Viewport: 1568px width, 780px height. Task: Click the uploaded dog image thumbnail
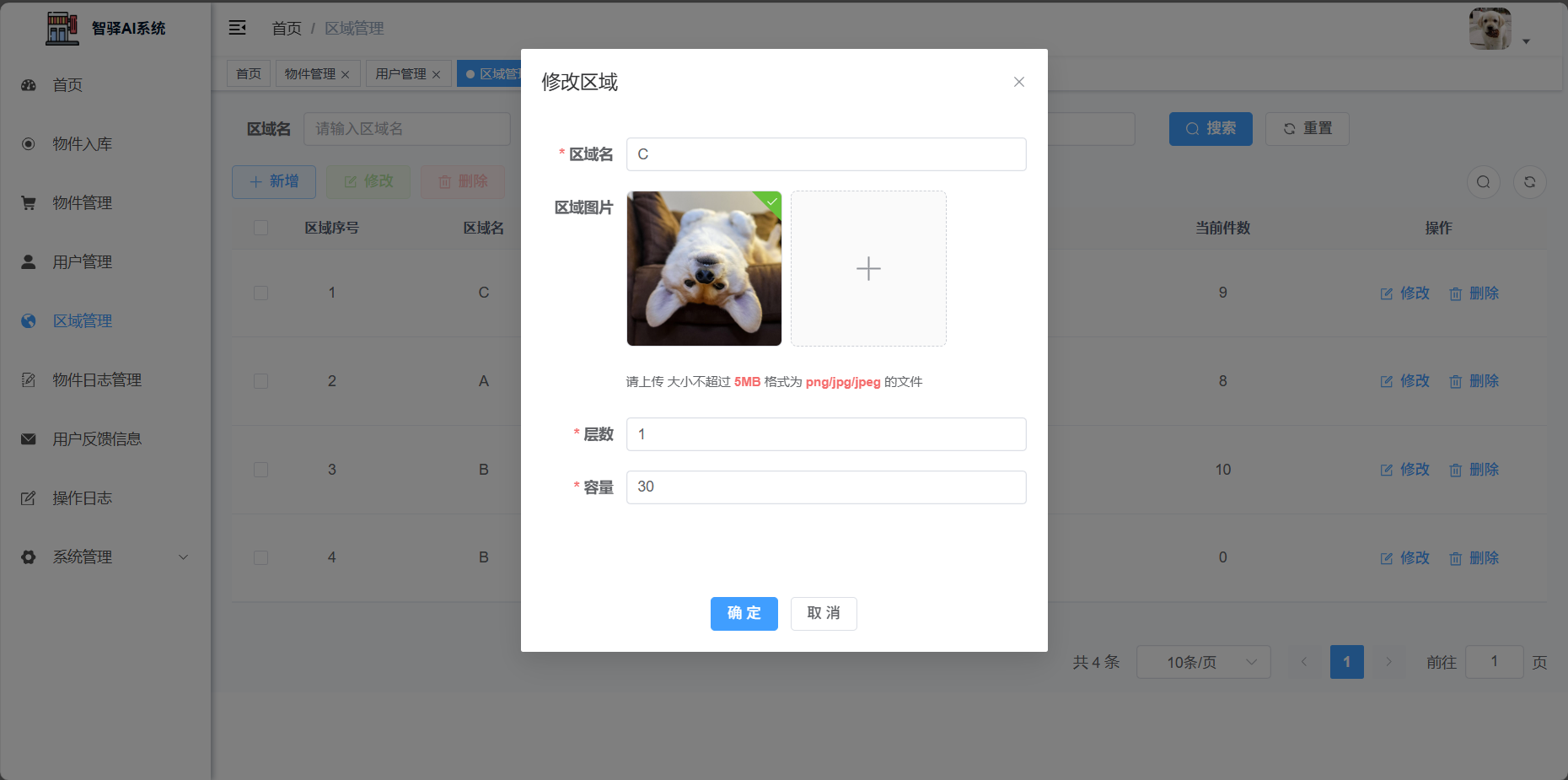(704, 268)
